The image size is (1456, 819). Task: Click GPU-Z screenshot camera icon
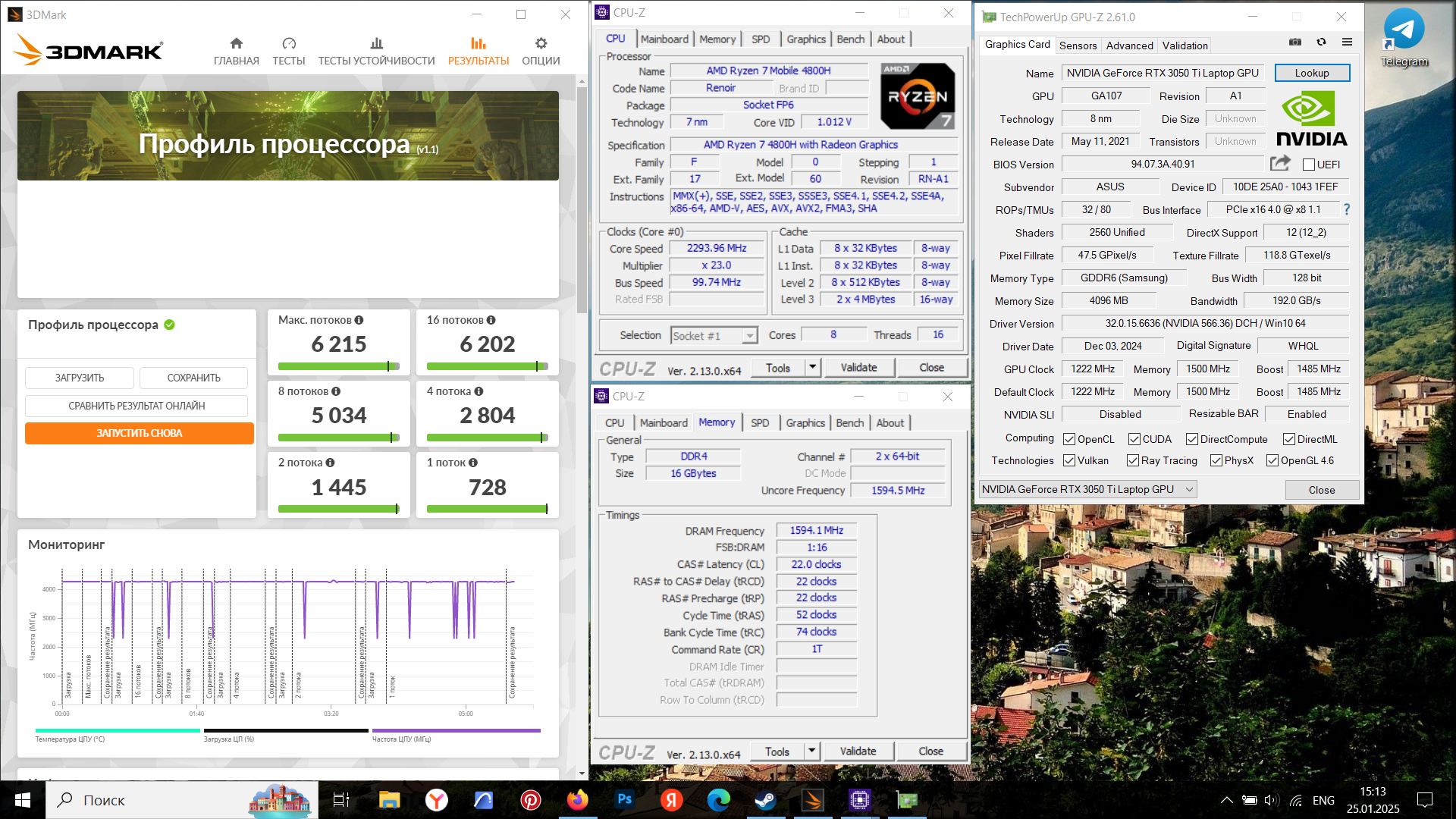point(1295,42)
